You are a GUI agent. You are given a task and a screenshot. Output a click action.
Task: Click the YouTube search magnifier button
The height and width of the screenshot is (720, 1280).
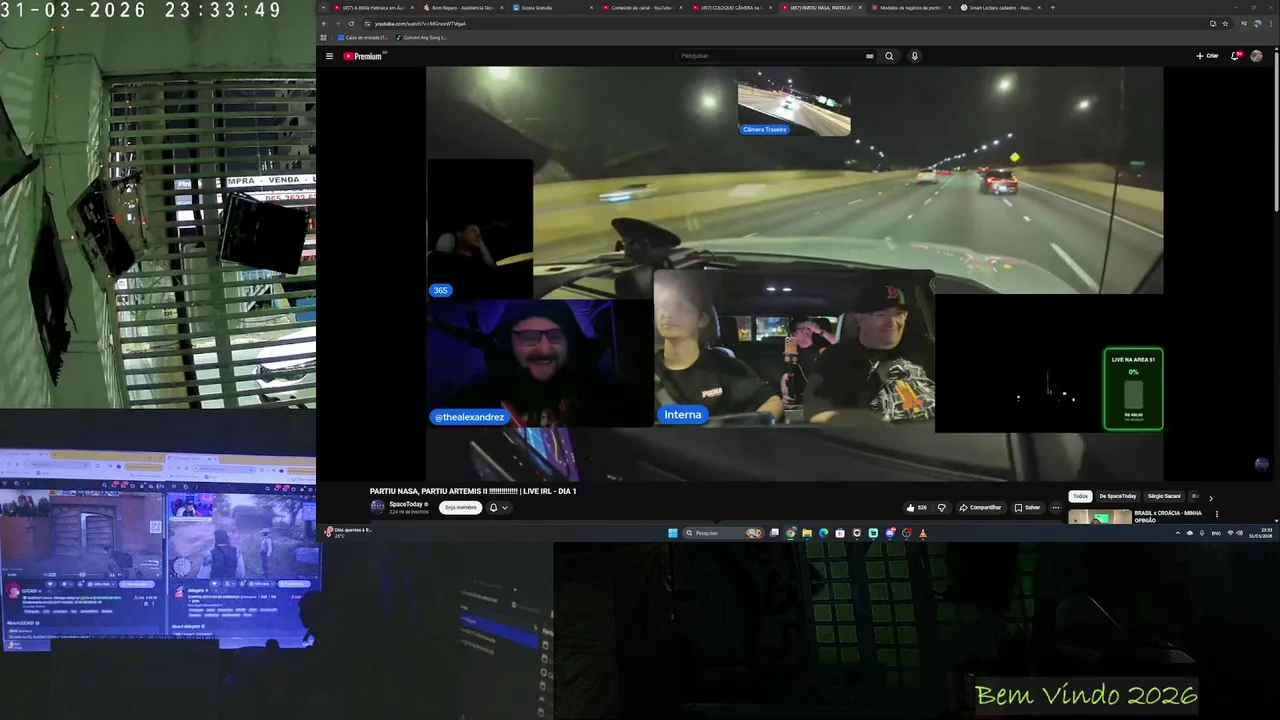point(889,56)
